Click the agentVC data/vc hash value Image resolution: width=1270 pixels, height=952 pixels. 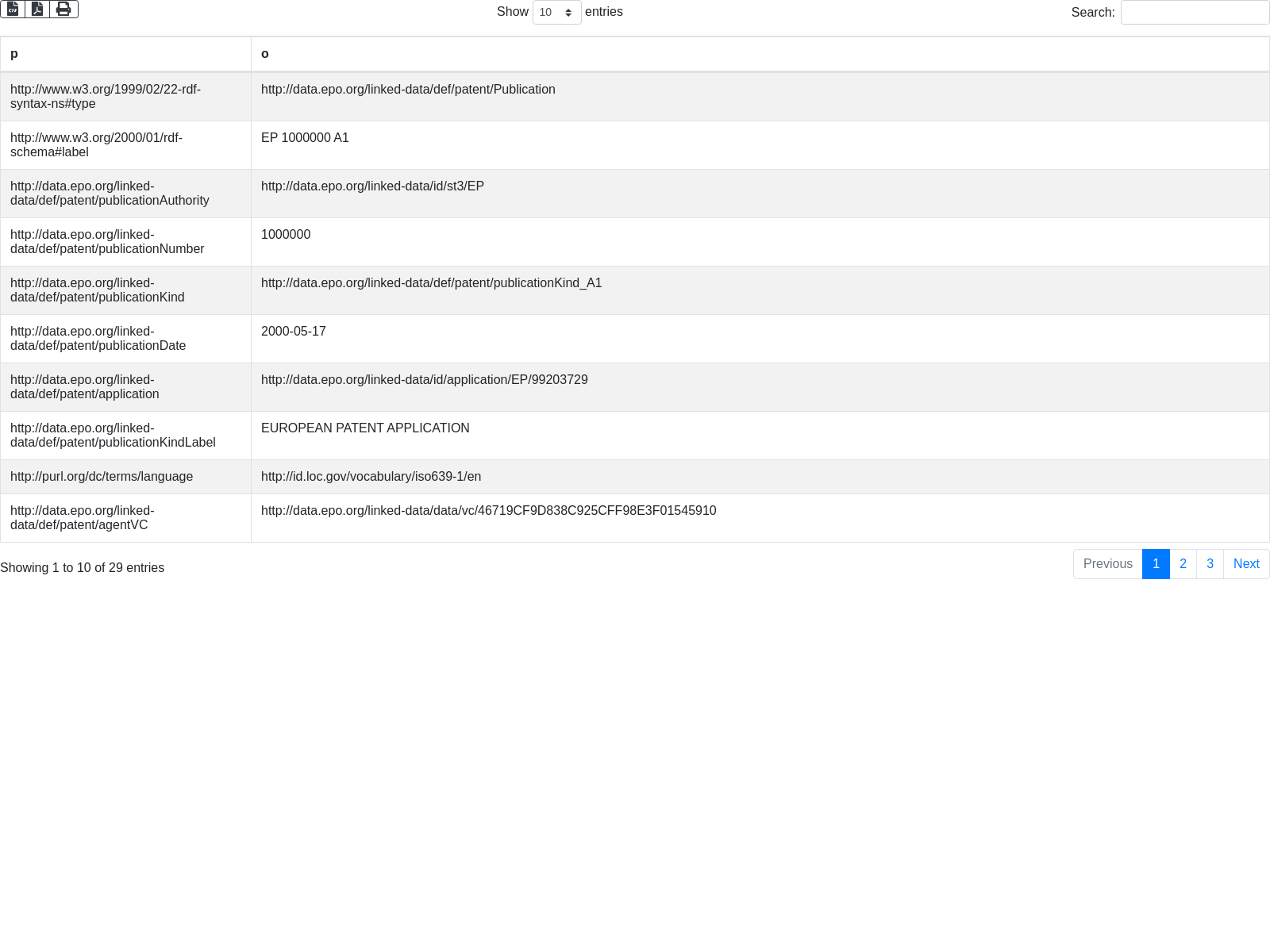pyautogui.click(x=488, y=511)
